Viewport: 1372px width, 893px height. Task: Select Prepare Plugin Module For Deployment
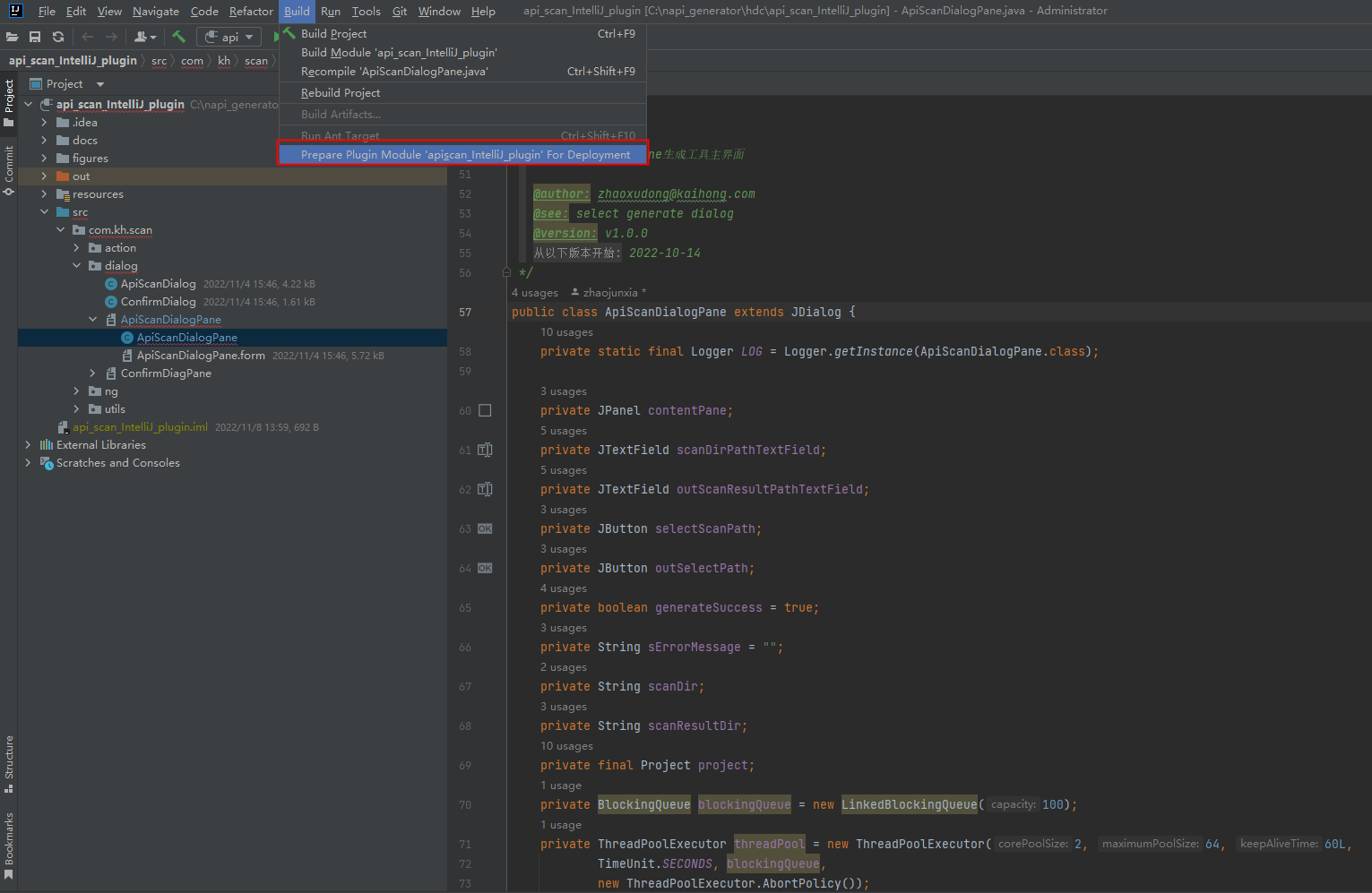click(x=465, y=155)
